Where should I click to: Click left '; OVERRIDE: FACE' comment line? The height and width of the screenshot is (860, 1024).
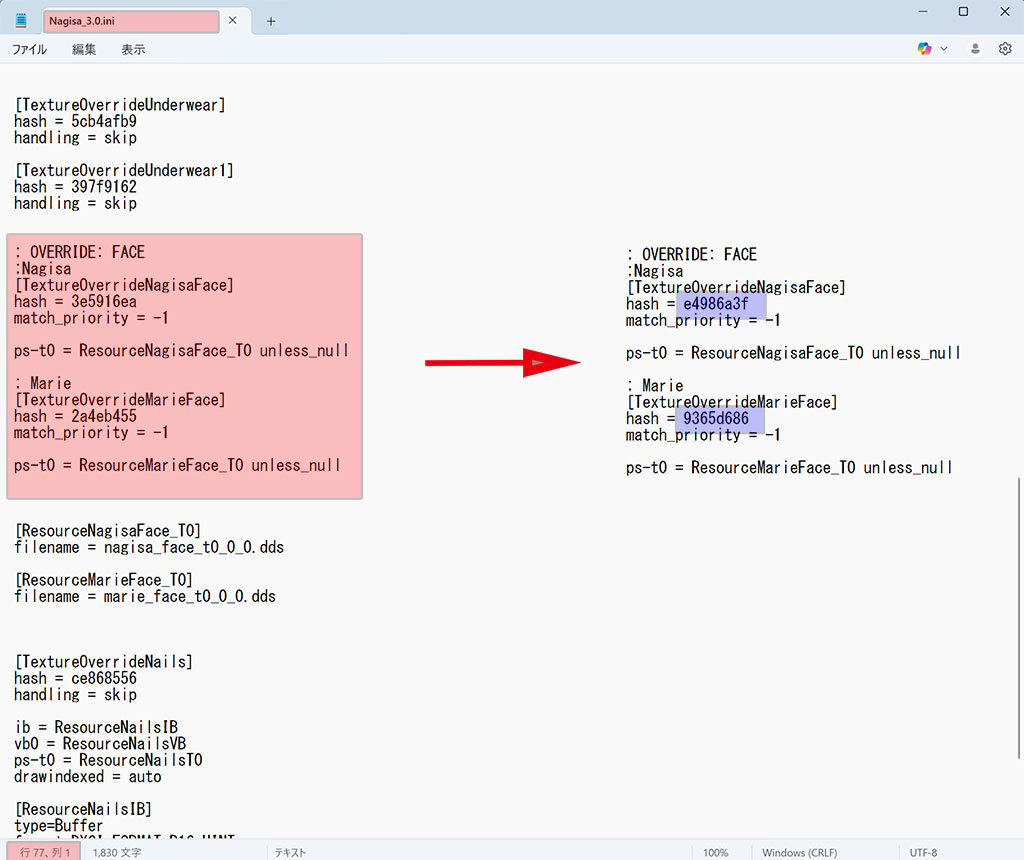[x=79, y=252]
